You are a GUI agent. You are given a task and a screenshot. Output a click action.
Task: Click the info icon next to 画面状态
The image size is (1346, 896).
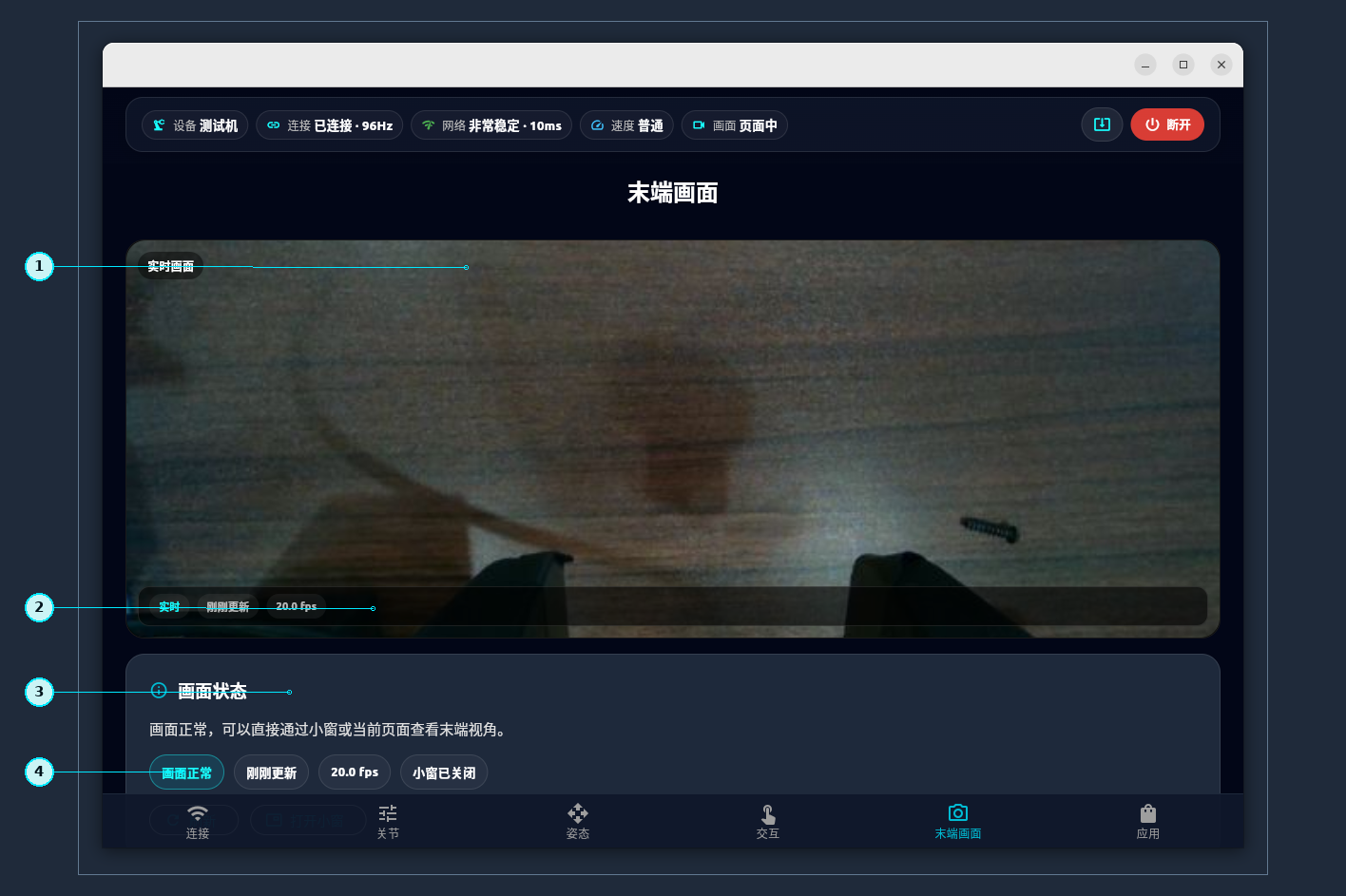point(159,691)
